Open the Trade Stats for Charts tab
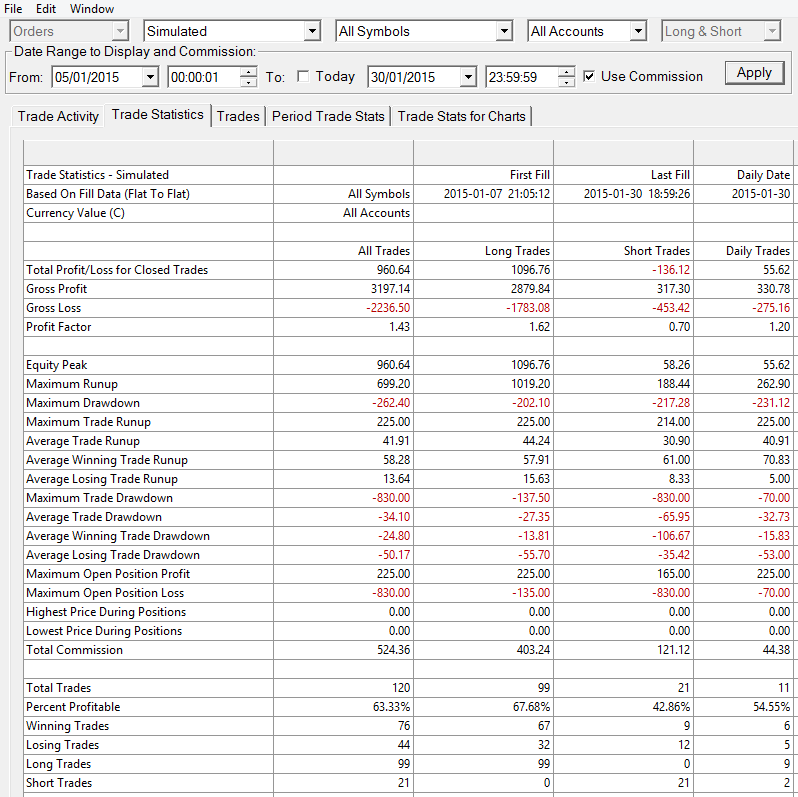 click(x=462, y=117)
